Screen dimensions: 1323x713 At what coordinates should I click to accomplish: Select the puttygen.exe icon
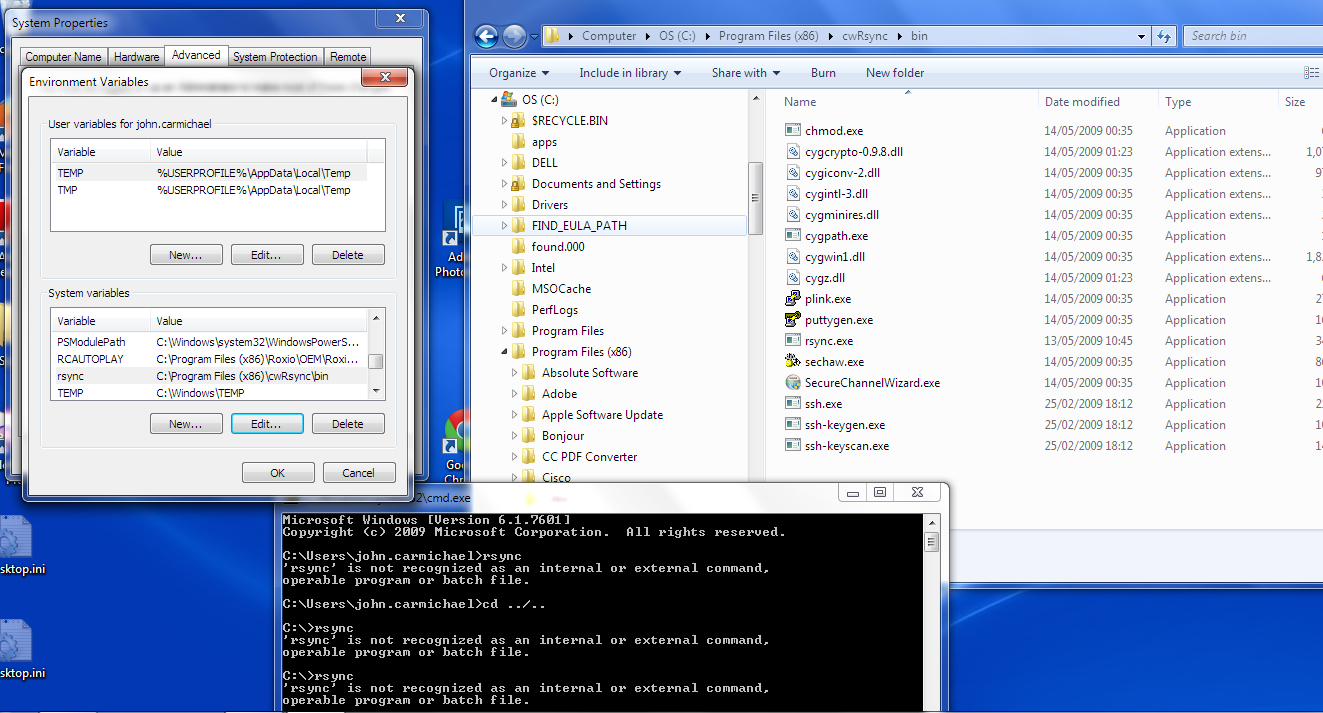point(793,320)
